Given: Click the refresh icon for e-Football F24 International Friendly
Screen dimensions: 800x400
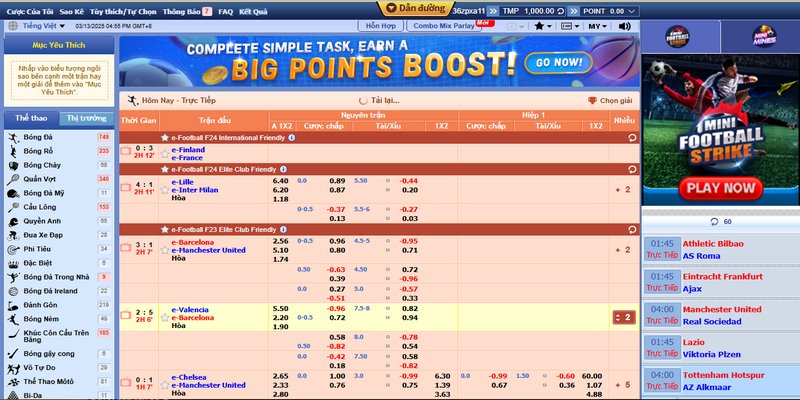Looking at the screenshot, I should pos(631,137).
